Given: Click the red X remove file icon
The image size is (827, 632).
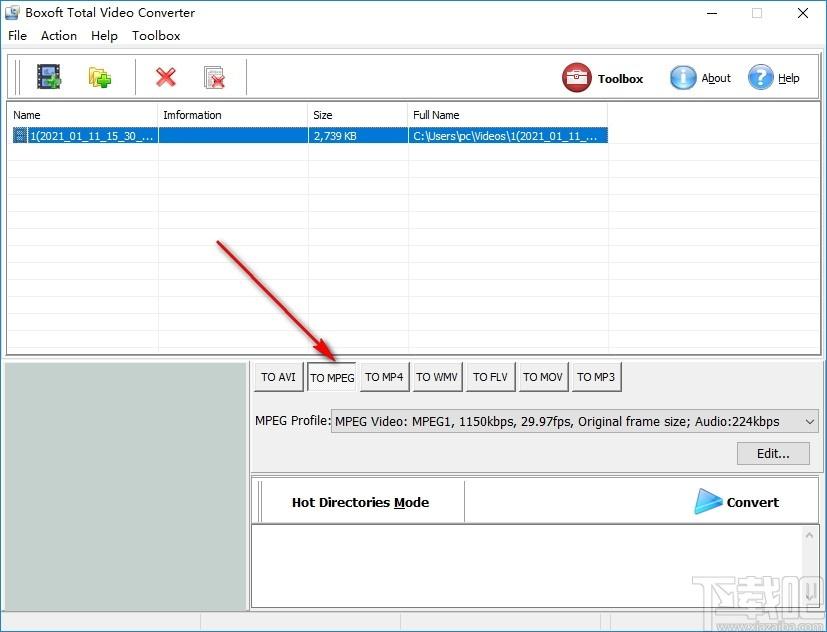Looking at the screenshot, I should (x=166, y=77).
